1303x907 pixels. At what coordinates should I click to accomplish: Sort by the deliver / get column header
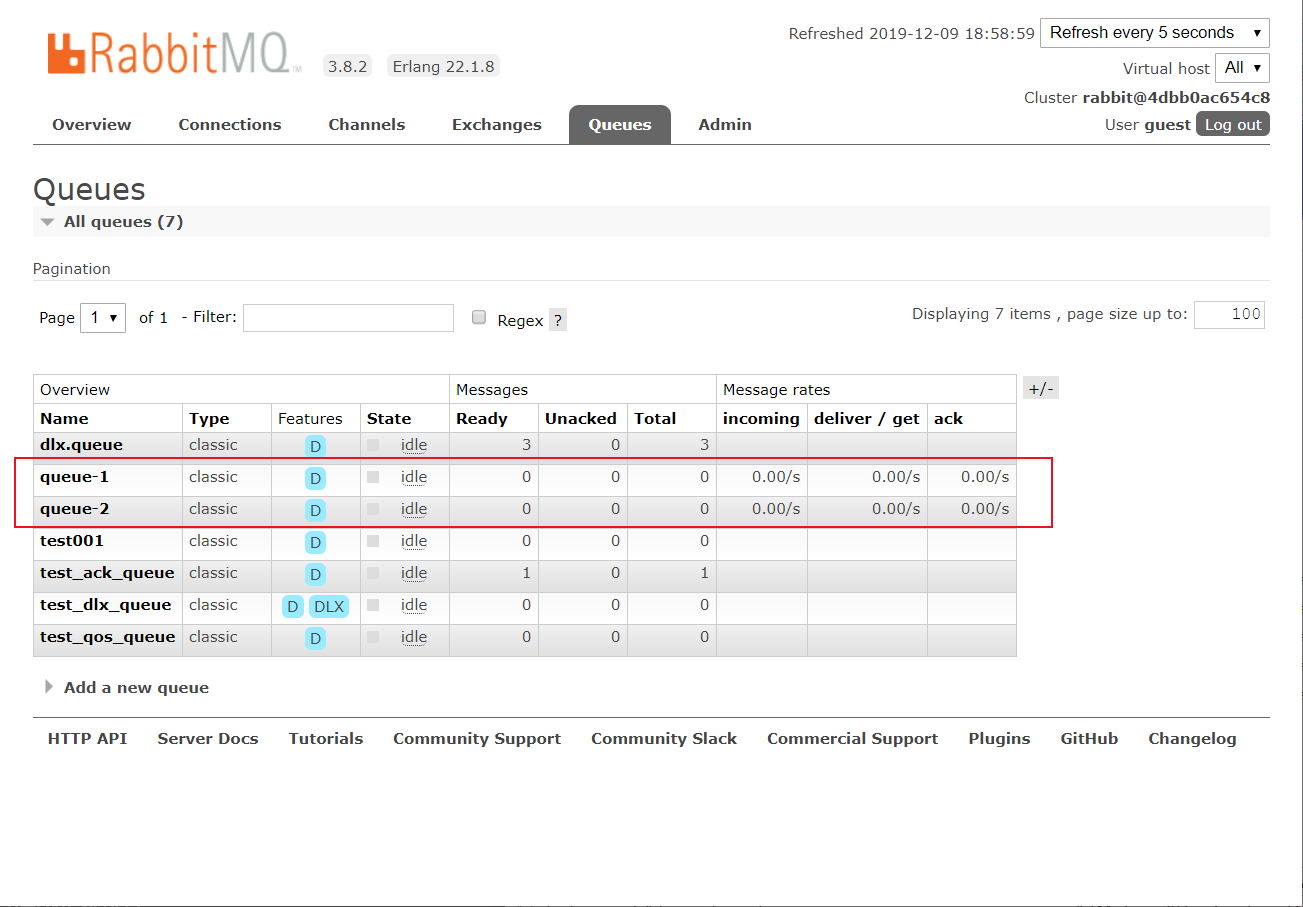867,419
